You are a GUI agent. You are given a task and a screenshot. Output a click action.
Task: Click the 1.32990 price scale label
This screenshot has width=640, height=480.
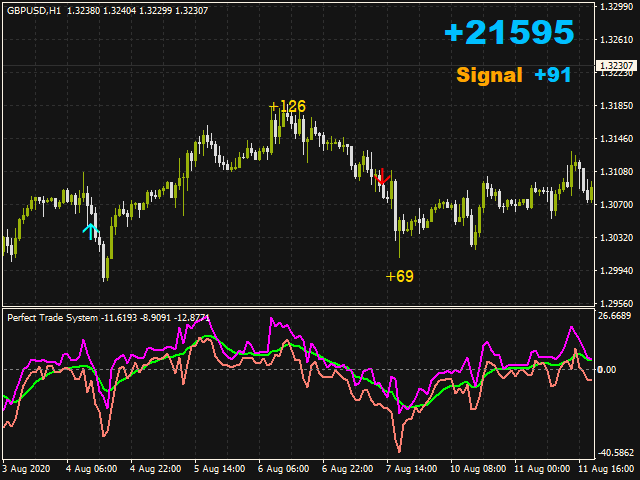[x=616, y=6]
